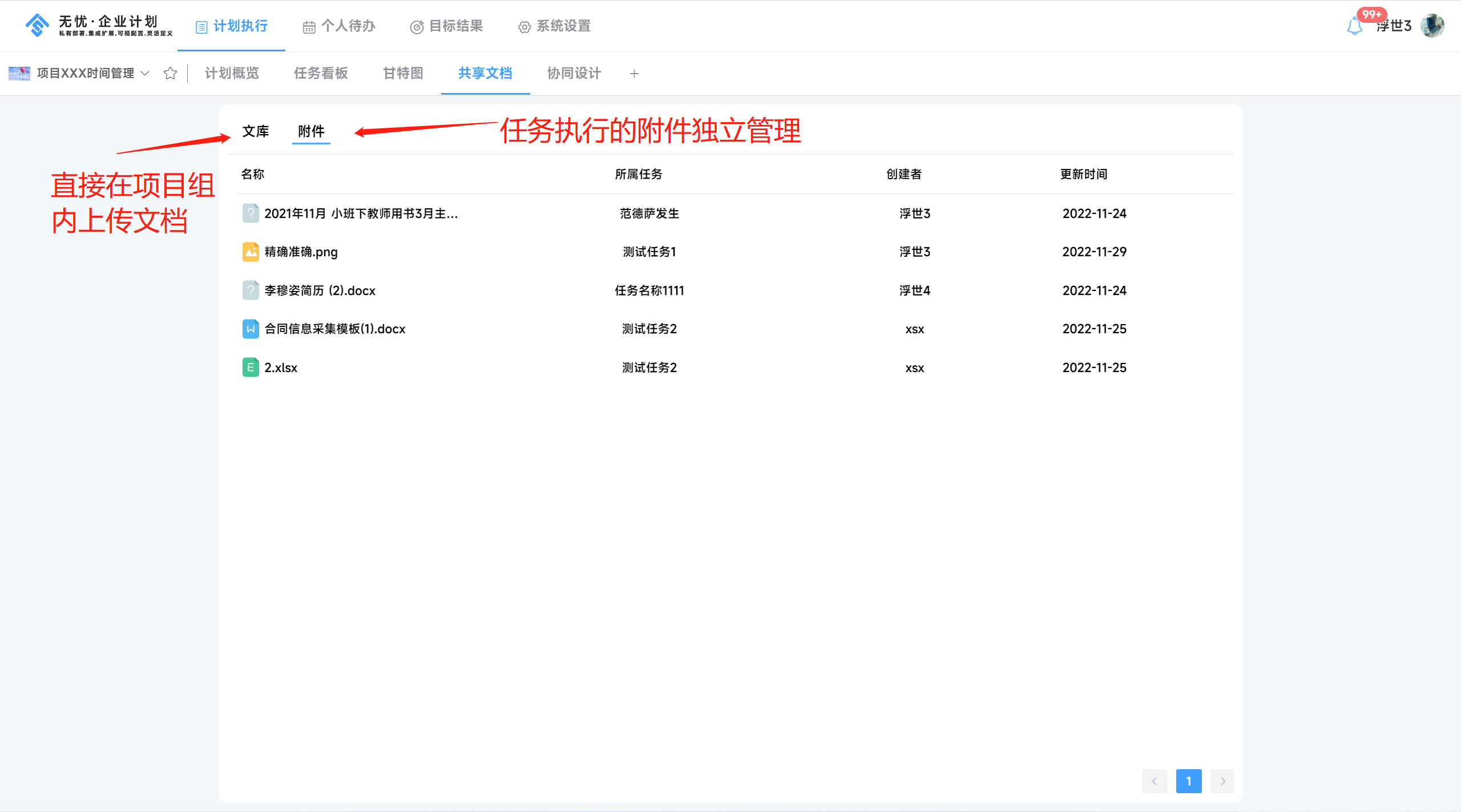
Task: Switch to the 文库 tab
Action: point(255,131)
